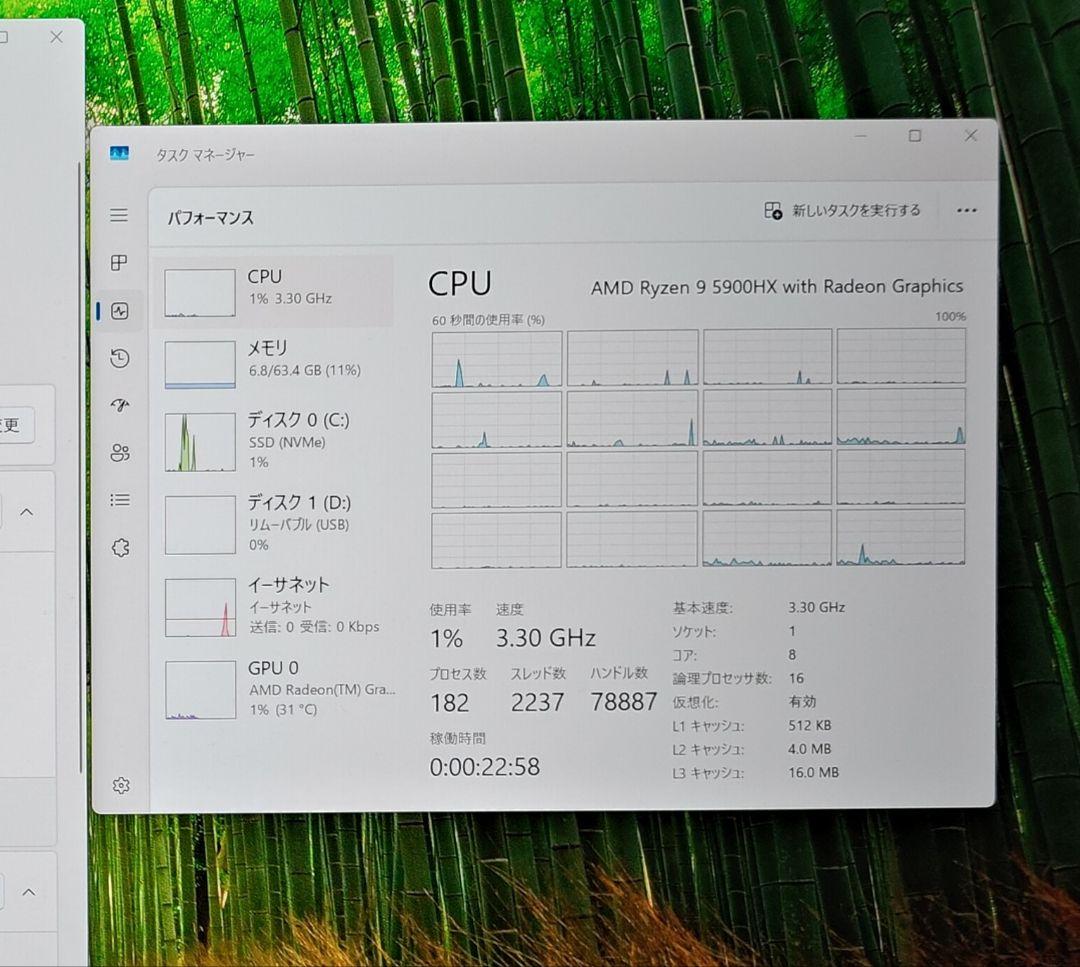The height and width of the screenshot is (967, 1080).
Task: Click the CPU mini usage graph thumbnail
Action: [x=200, y=293]
